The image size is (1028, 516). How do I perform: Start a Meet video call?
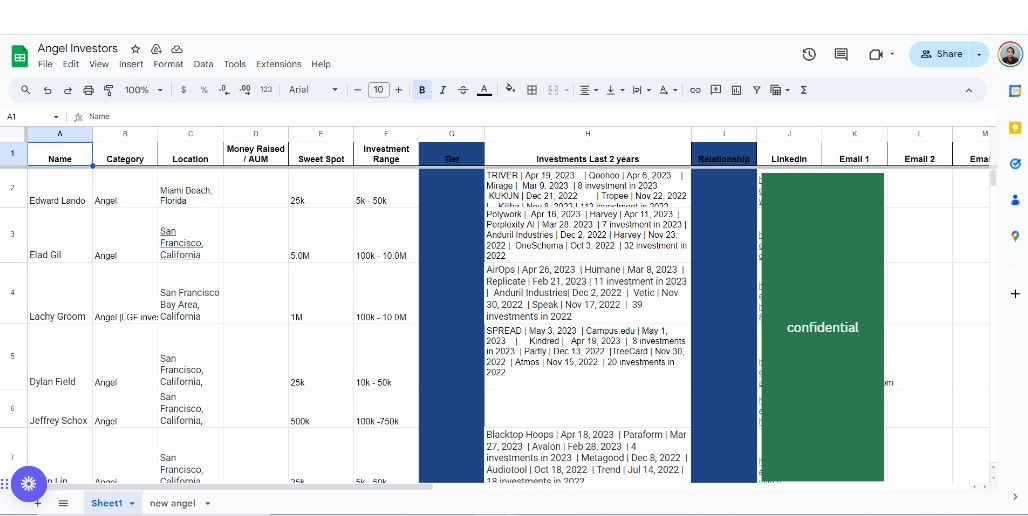click(876, 54)
